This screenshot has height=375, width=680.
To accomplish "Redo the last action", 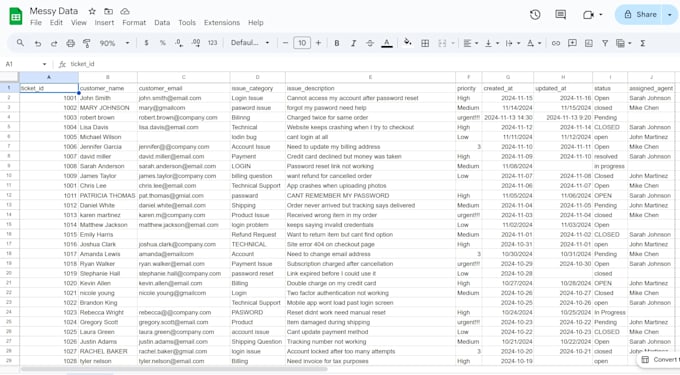I will [x=54, y=43].
